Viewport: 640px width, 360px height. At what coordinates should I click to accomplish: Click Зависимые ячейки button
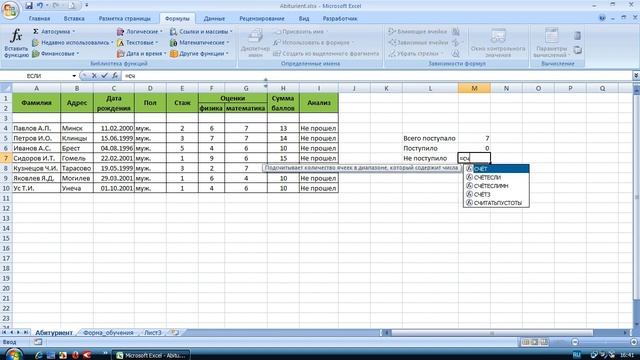(x=417, y=42)
